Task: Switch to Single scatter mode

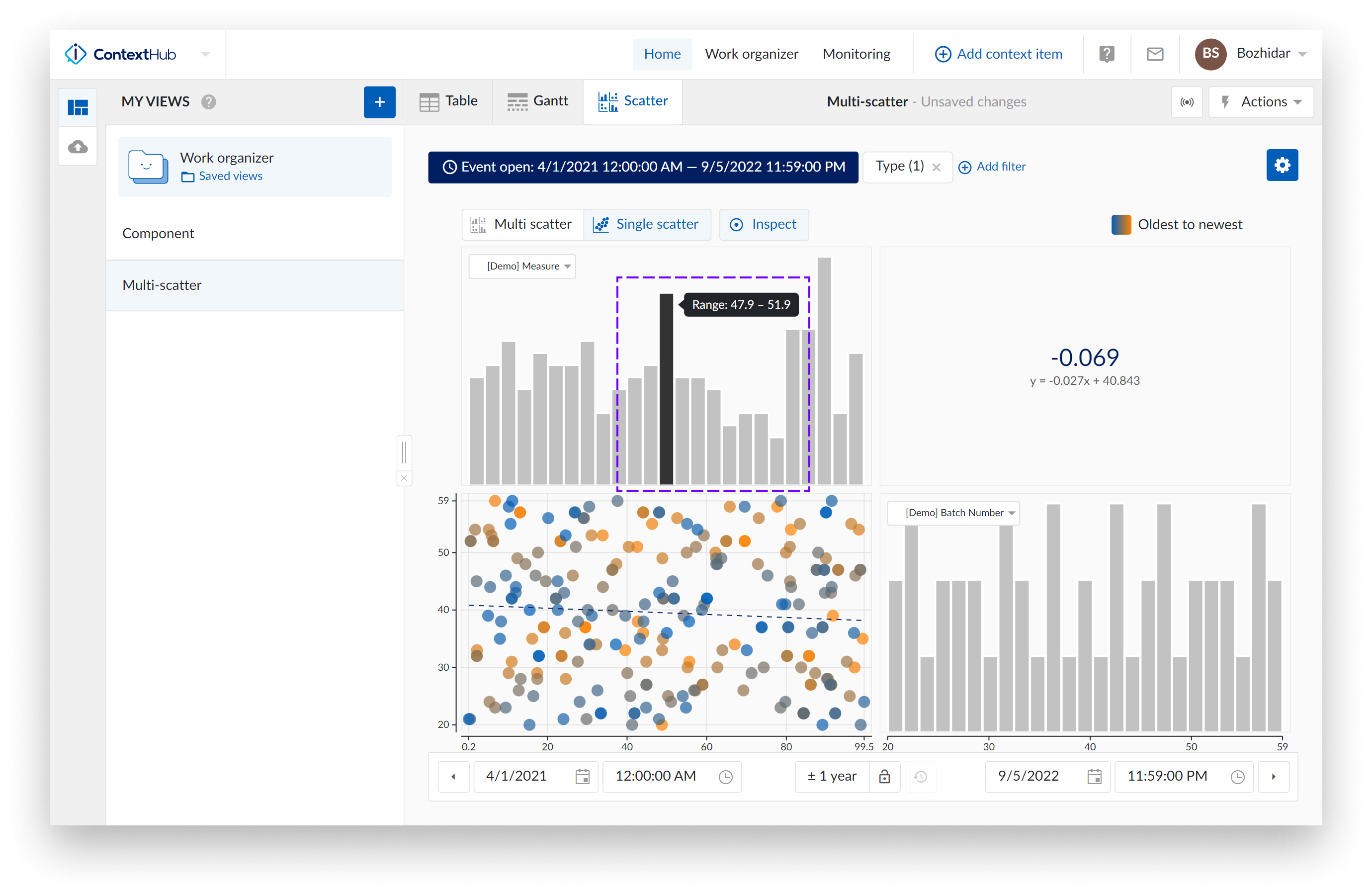Action: pos(647,224)
